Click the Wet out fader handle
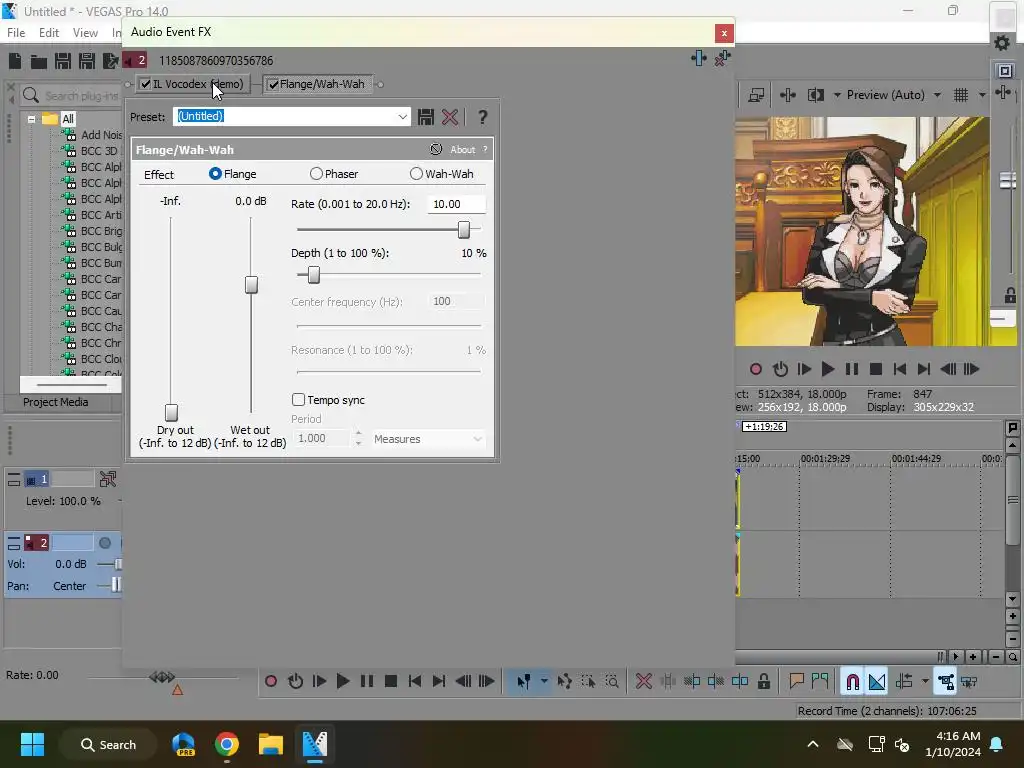1024x768 pixels. click(x=251, y=285)
